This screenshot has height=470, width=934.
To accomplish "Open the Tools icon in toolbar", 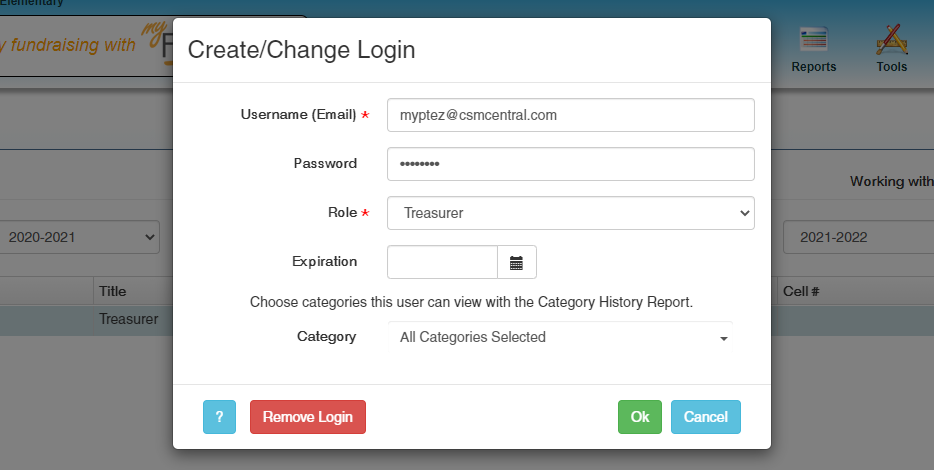I will 891,49.
